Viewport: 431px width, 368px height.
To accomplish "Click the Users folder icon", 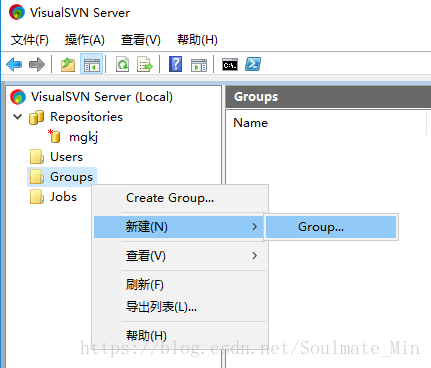I will (37, 157).
